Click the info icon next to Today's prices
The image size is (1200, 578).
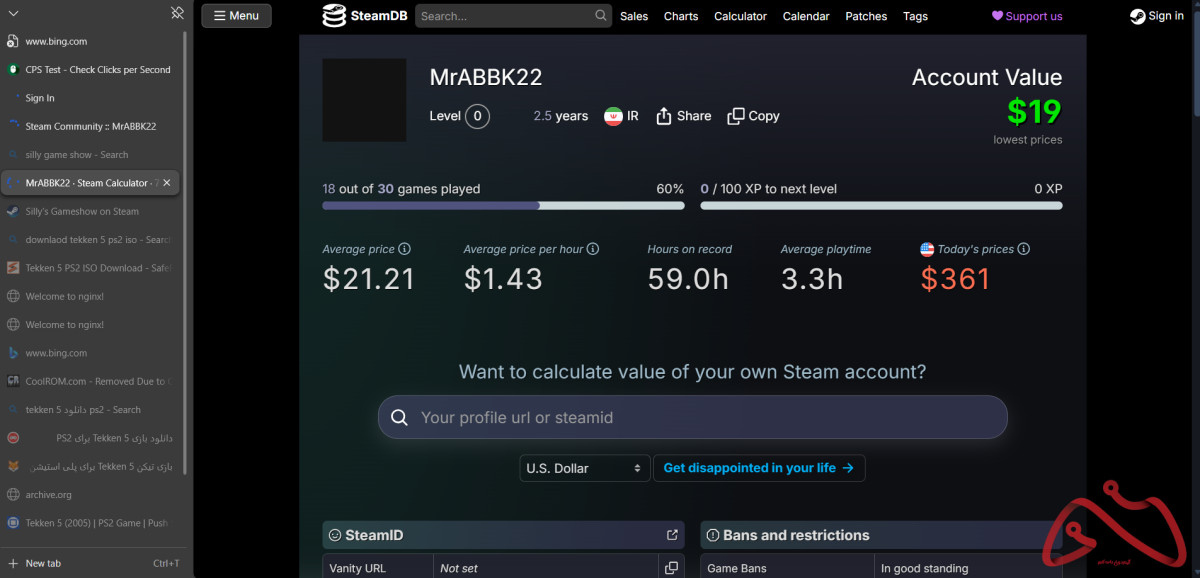[x=1024, y=249]
